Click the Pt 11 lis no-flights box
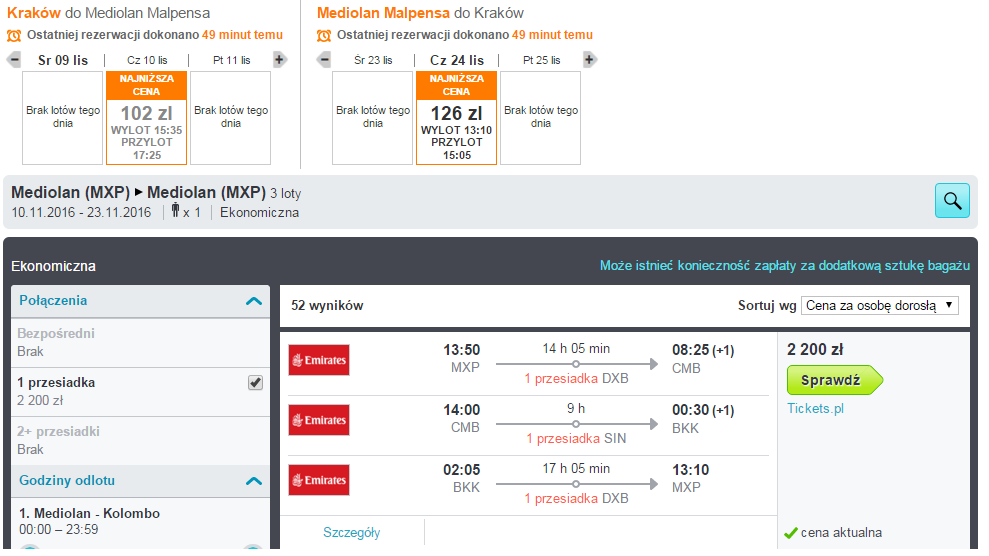Image resolution: width=989 pixels, height=556 pixels. pos(230,118)
